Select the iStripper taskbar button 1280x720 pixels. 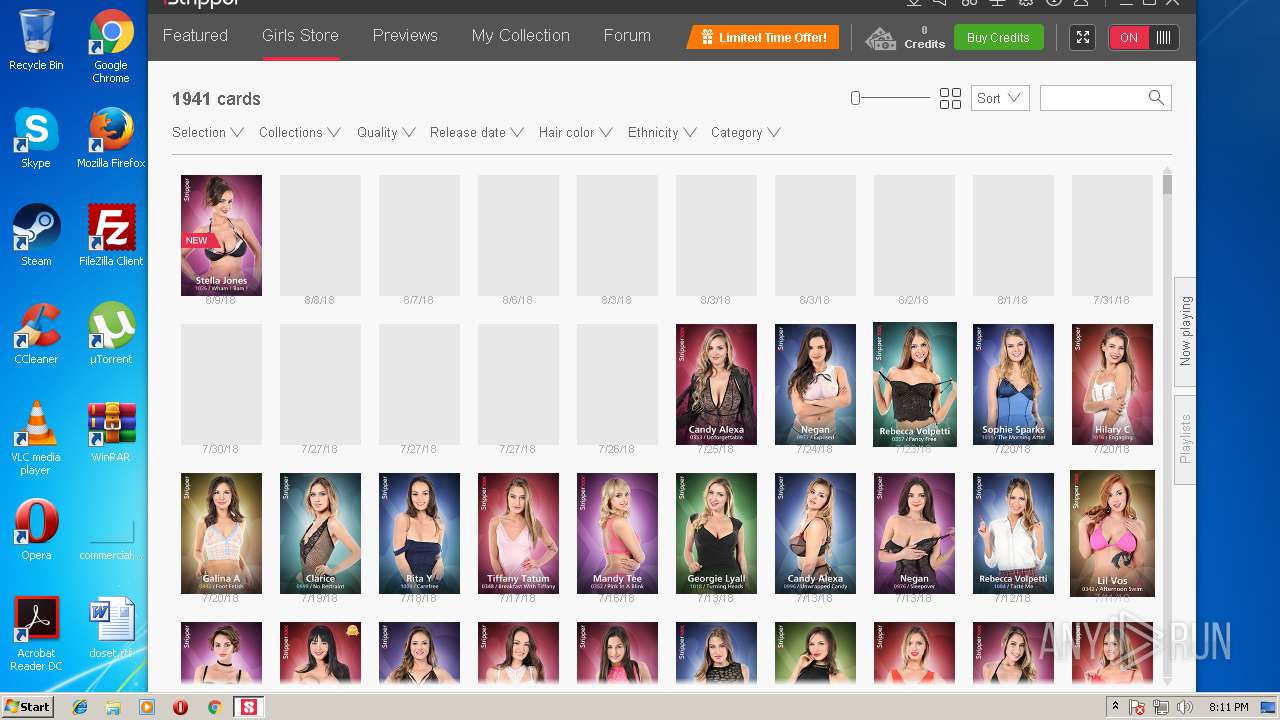tap(249, 707)
